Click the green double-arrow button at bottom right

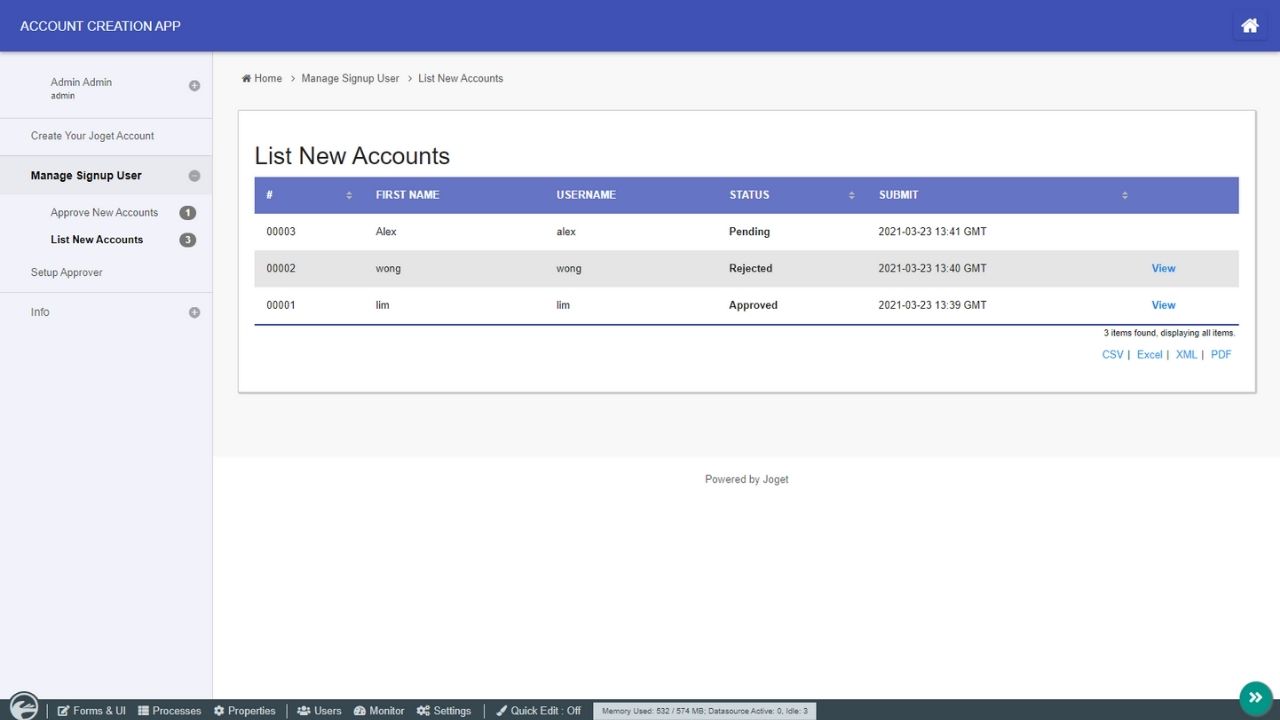click(1255, 697)
